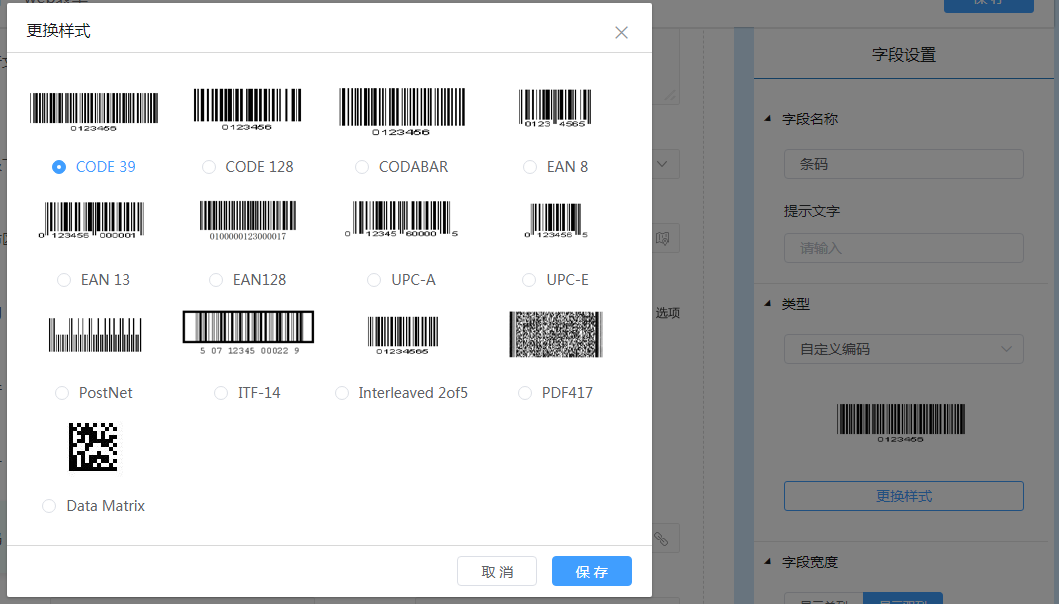Pick the UPC-E radio option

(x=530, y=280)
